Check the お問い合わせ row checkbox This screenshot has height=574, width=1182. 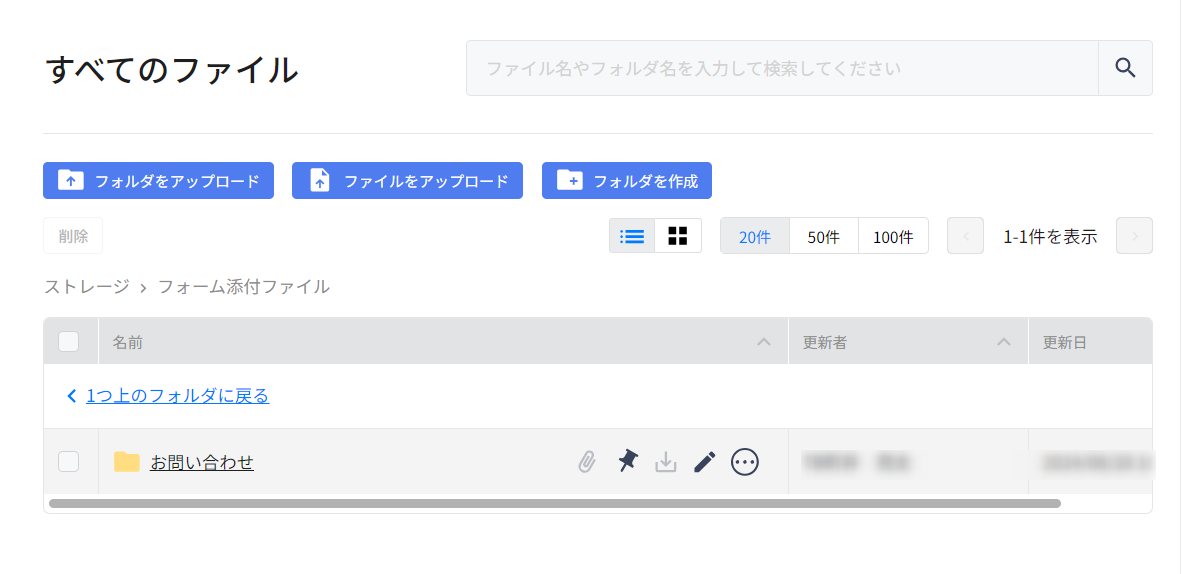click(69, 462)
